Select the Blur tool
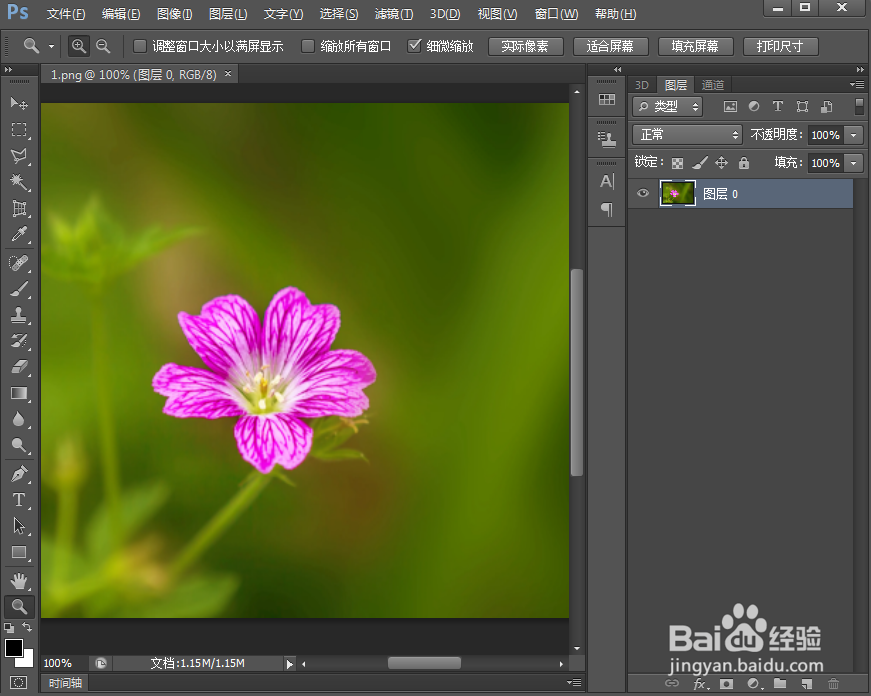Viewport: 871px width, 696px height. [x=19, y=419]
